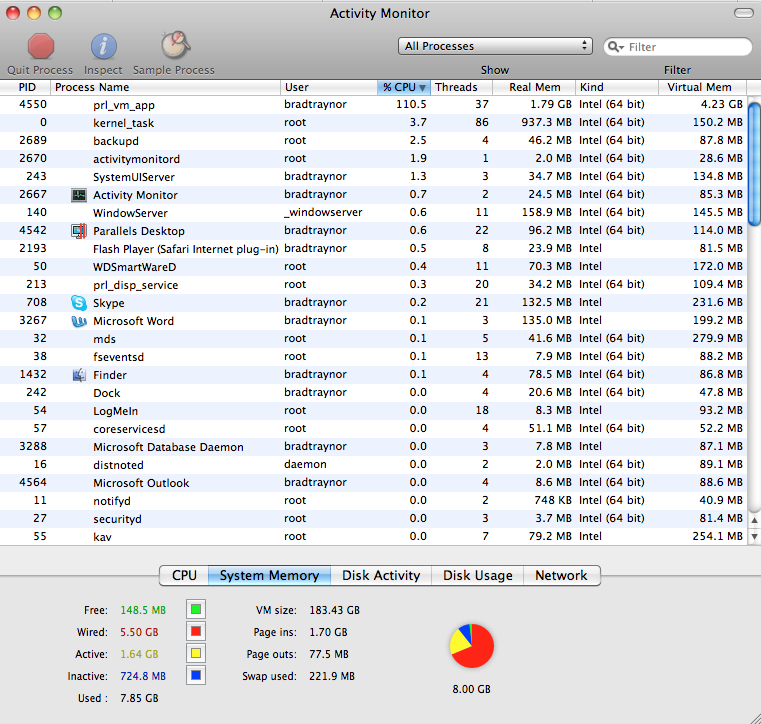Click the 7.85 GB Used value
This screenshot has width=761, height=724.
(139, 698)
